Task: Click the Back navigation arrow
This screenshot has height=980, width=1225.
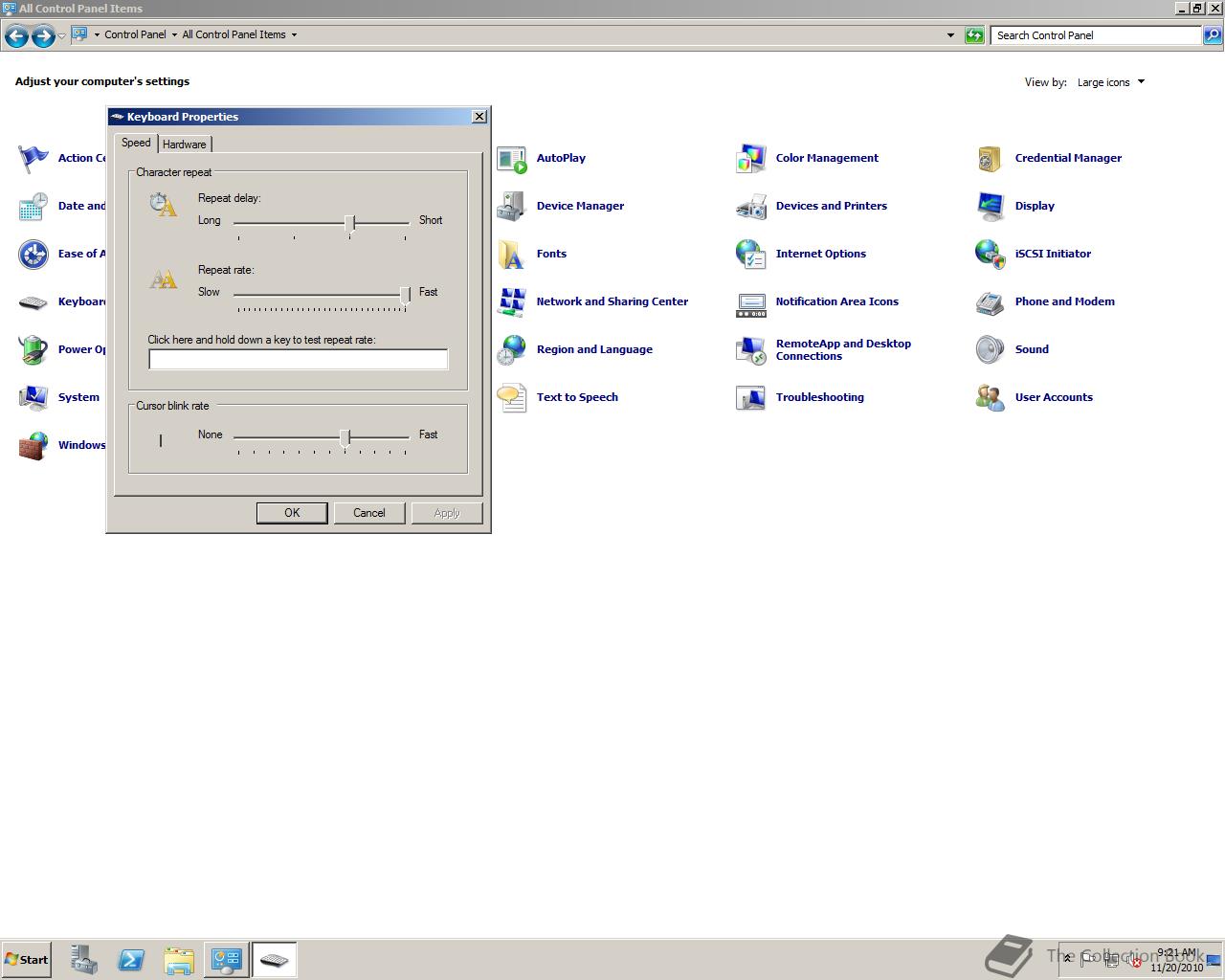Action: (16, 36)
